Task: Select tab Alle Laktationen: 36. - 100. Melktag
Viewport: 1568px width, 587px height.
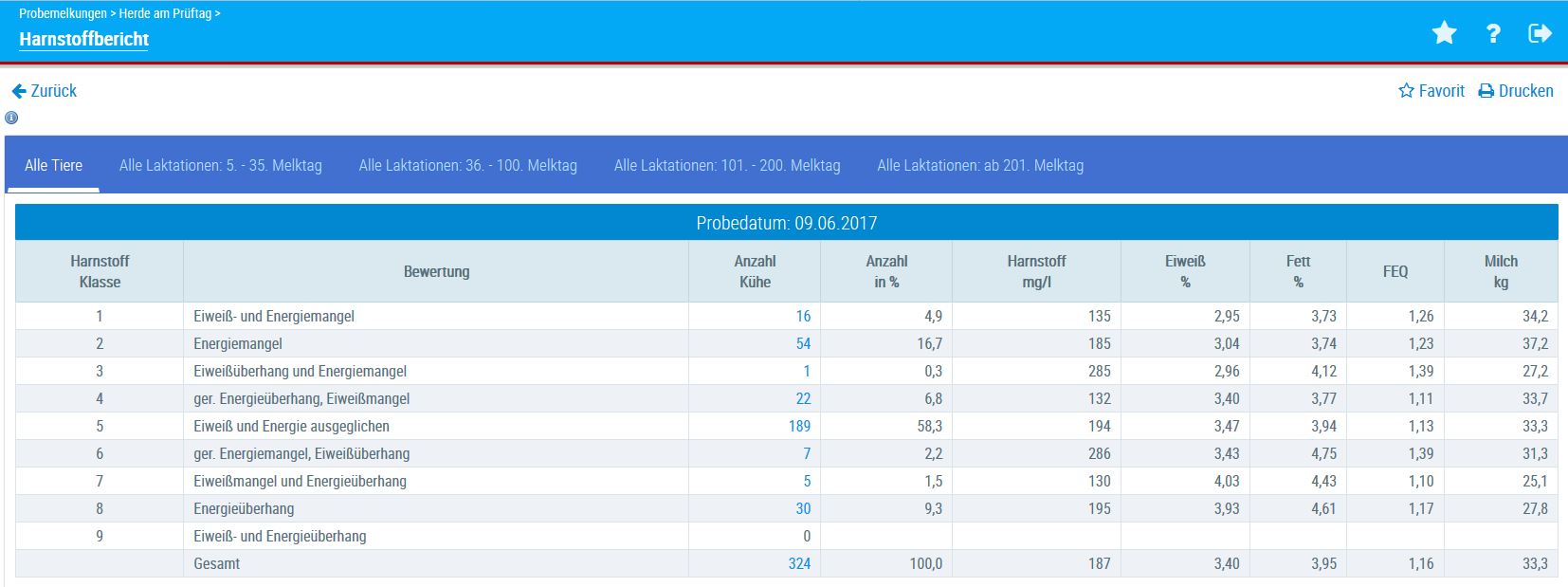Action: pos(467,165)
